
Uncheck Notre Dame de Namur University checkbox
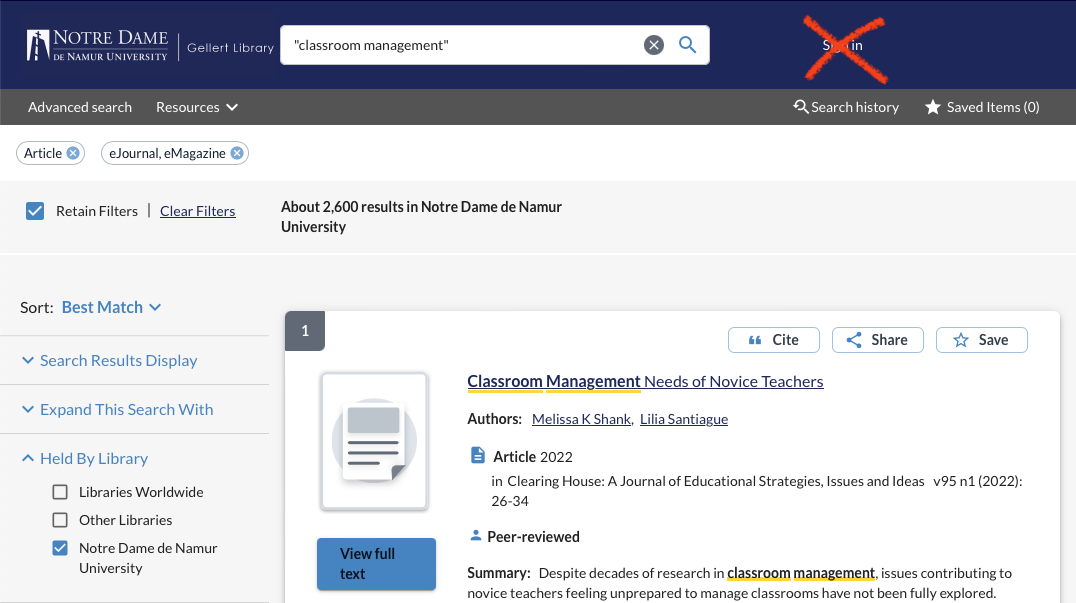(x=60, y=548)
